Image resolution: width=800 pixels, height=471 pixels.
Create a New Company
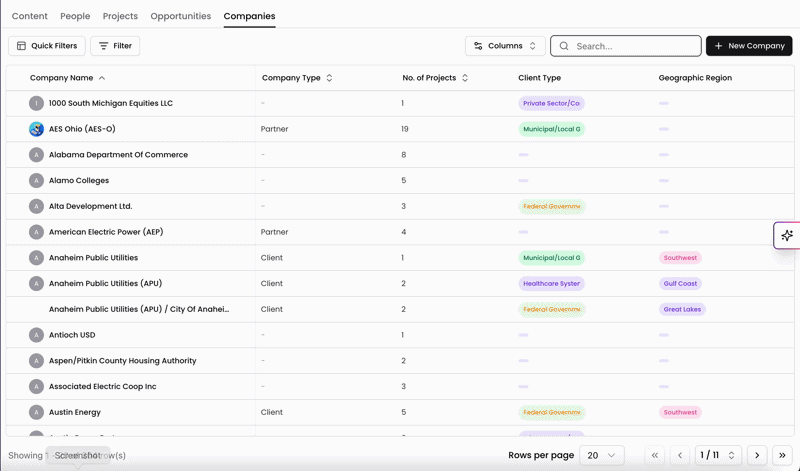pyautogui.click(x=749, y=46)
